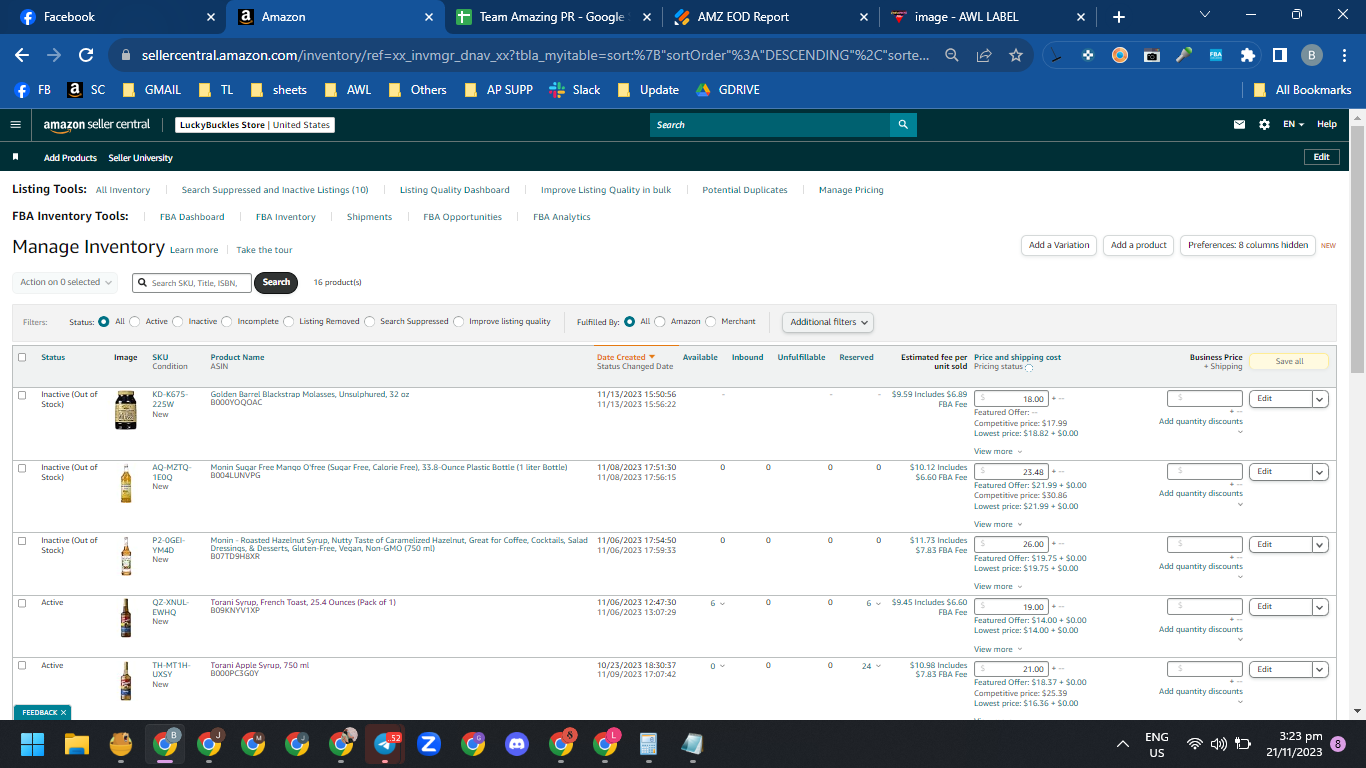Open the Chrome extensions puzzle icon

[x=1247, y=55]
